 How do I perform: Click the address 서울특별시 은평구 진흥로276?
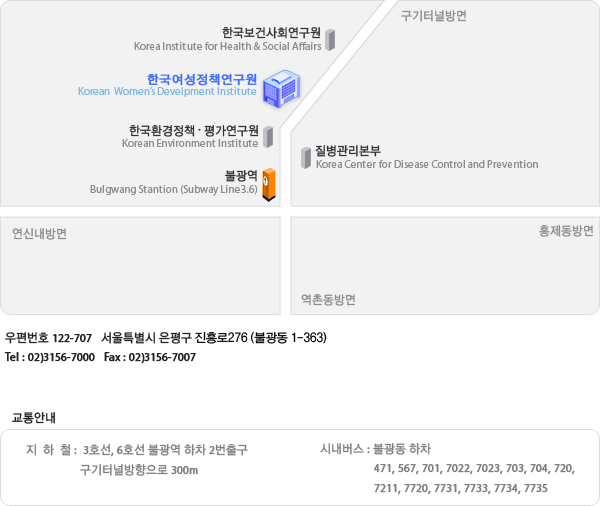(174, 338)
